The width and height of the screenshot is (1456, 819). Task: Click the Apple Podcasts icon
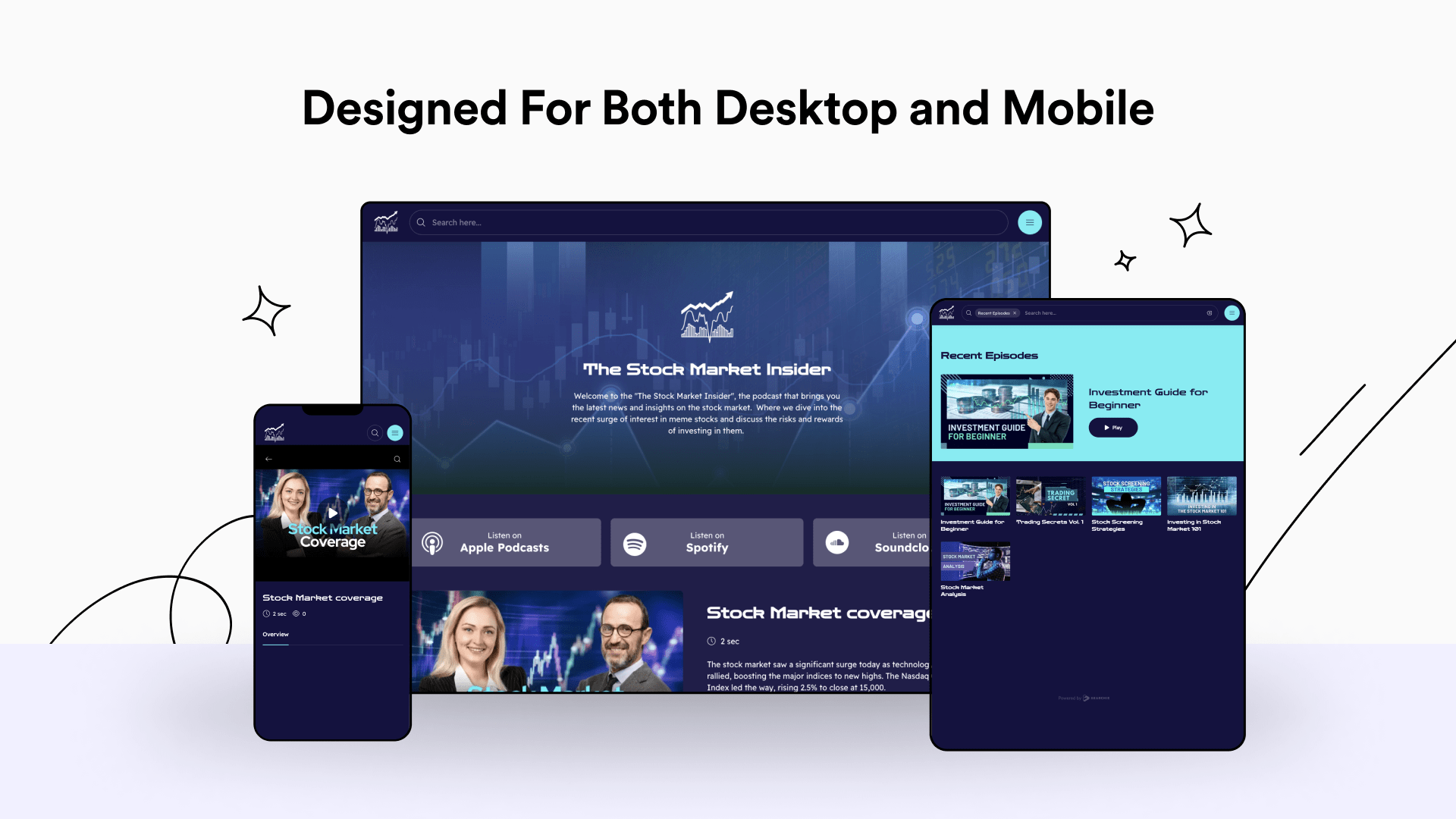point(432,542)
